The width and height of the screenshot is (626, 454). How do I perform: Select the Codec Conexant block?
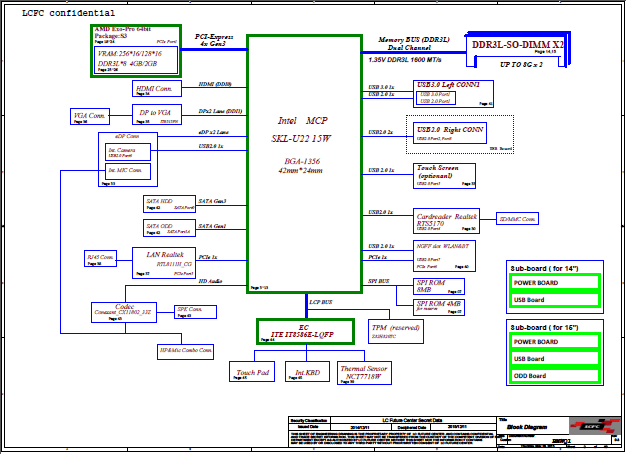pos(125,311)
